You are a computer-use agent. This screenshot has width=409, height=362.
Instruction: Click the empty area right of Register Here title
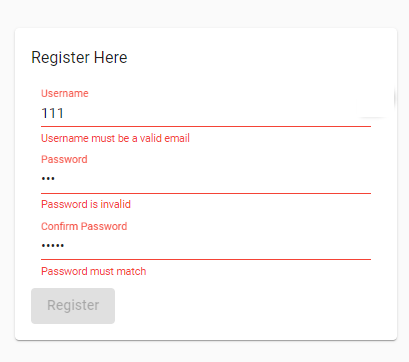click(260, 57)
